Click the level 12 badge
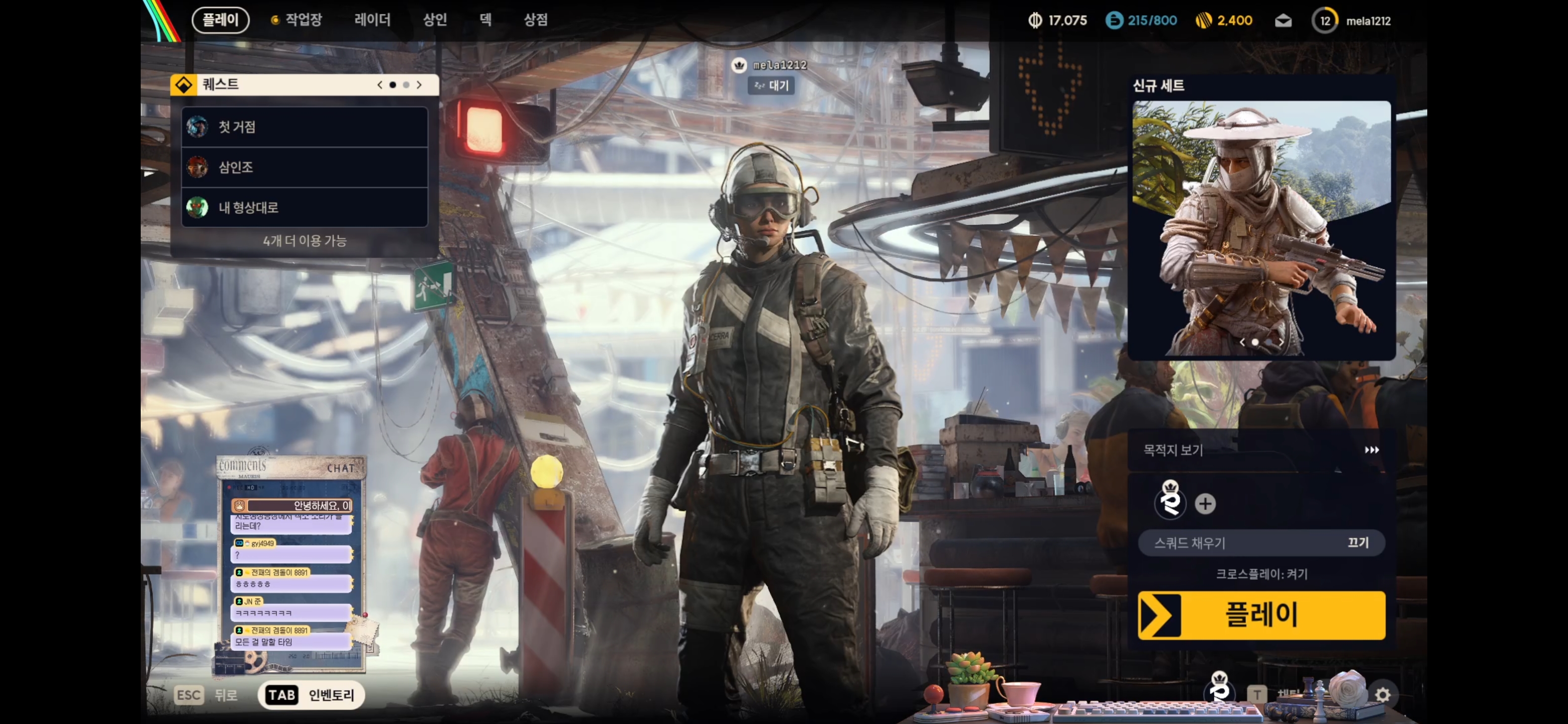Screen dimensions: 1568x724 point(1325,21)
